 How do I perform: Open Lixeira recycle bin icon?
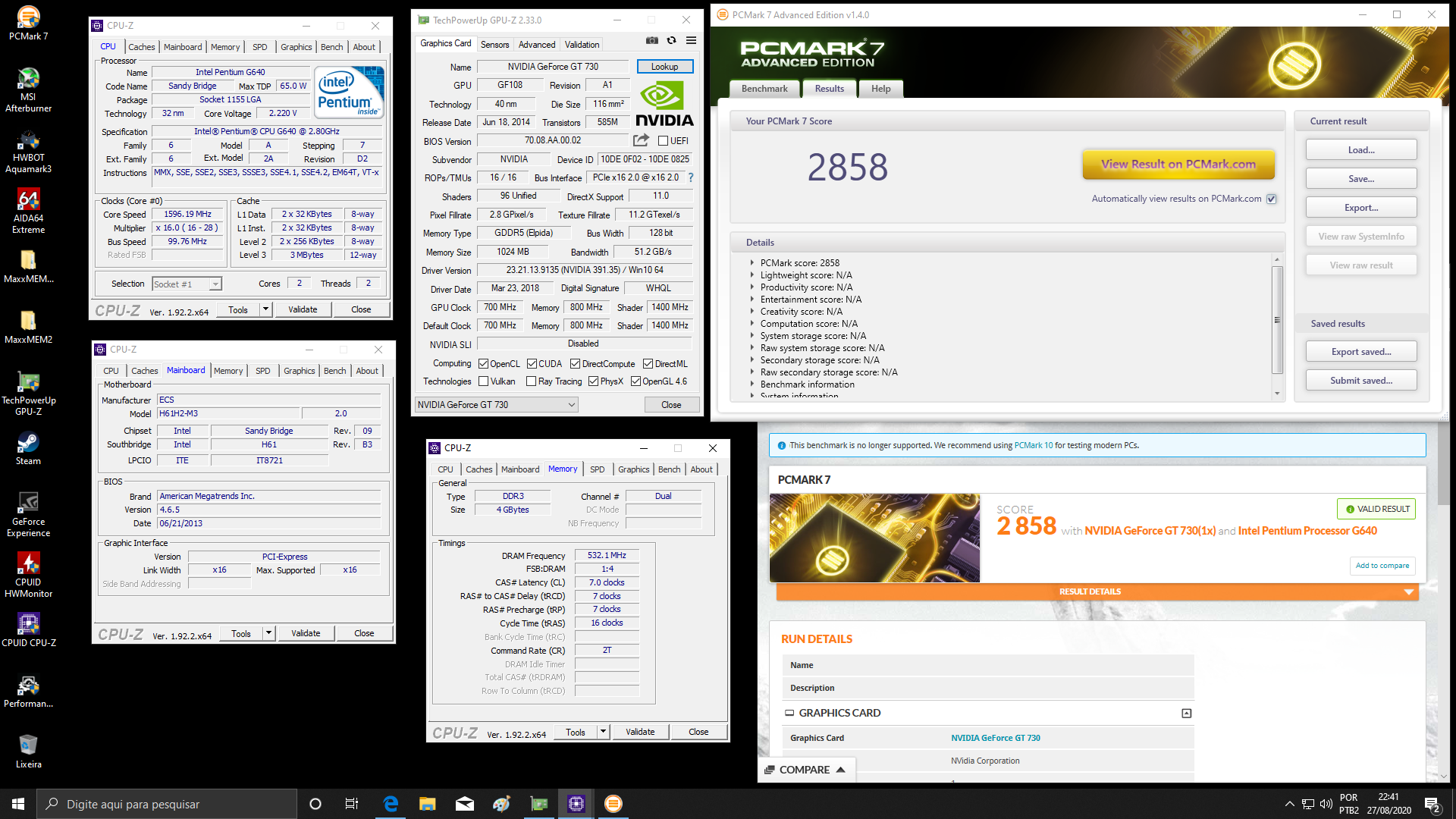(28, 751)
